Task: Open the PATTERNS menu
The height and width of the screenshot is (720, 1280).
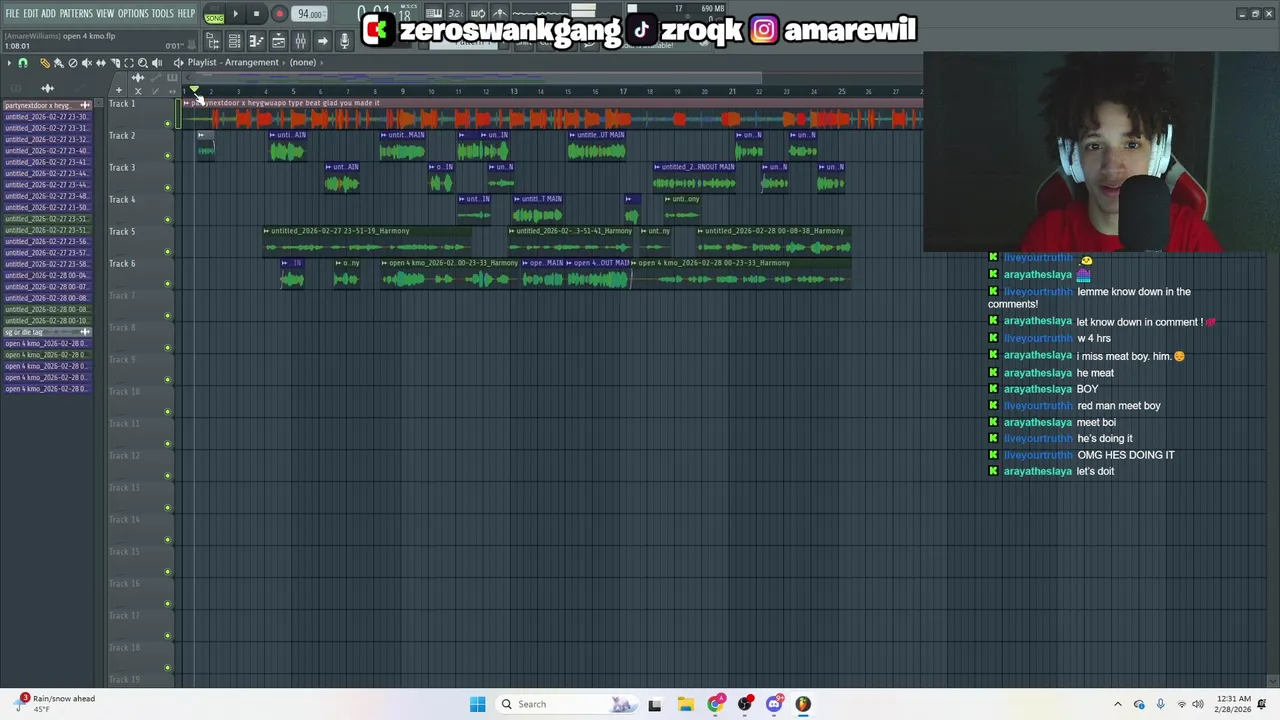Action: pyautogui.click(x=76, y=13)
